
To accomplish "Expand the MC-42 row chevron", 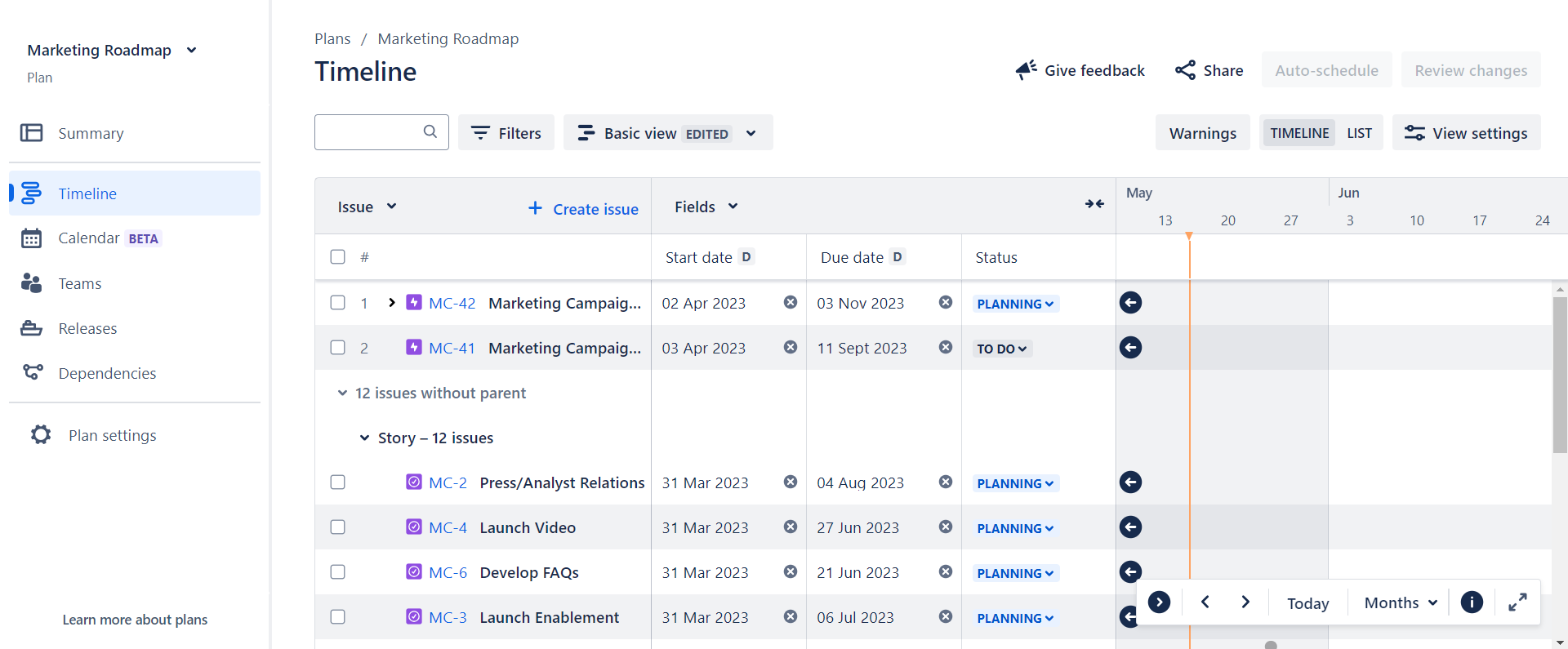I will click(392, 302).
